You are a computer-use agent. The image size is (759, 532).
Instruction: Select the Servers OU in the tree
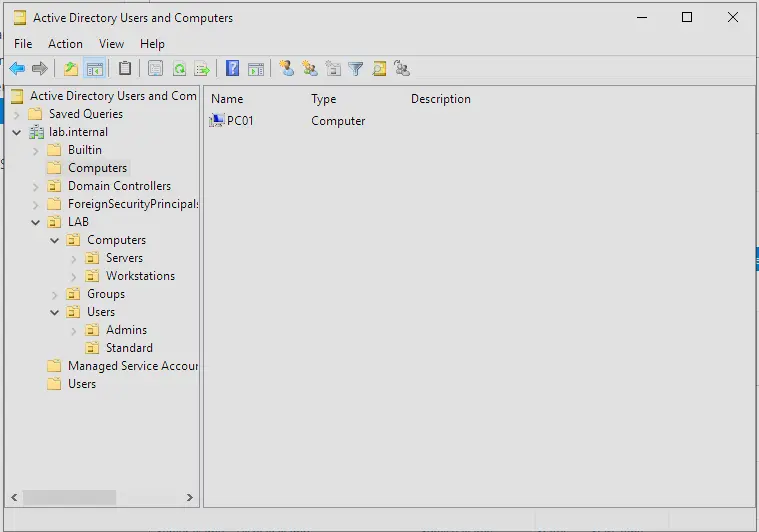click(124, 258)
